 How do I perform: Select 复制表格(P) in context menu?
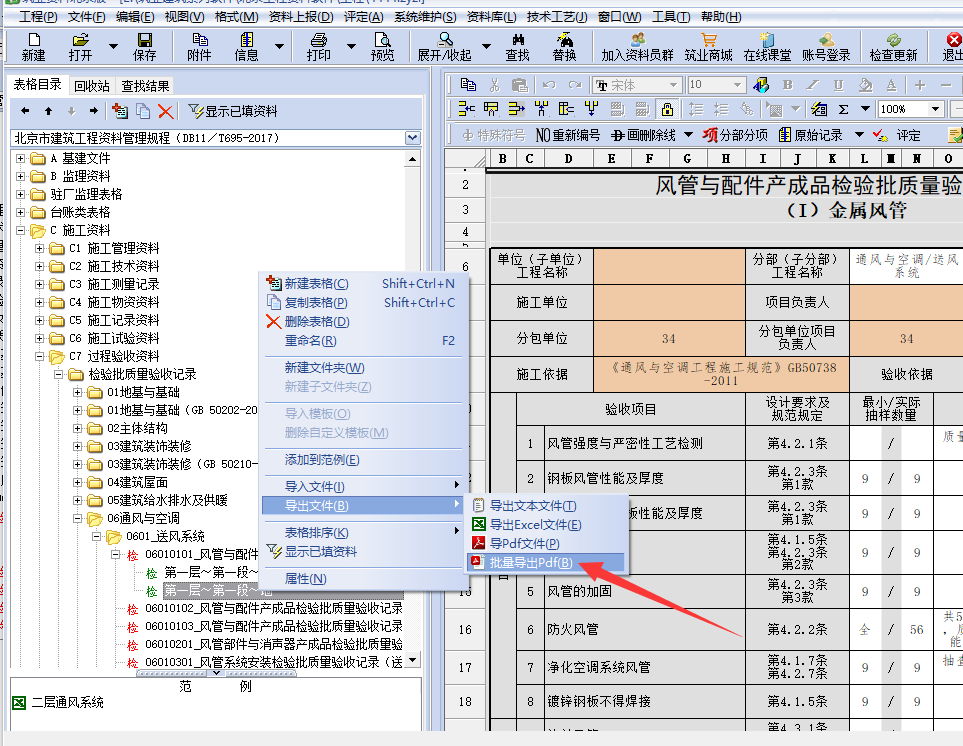coord(363,303)
